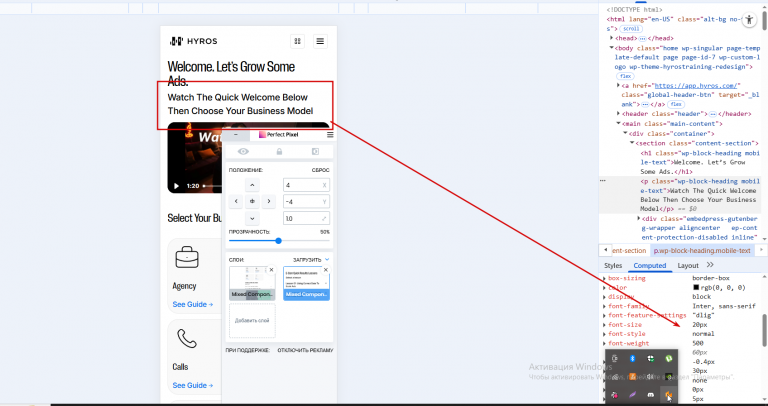Select the blue highlighted Mixed Compon layer
Image resolution: width=768 pixels, height=406 pixels.
[306, 283]
